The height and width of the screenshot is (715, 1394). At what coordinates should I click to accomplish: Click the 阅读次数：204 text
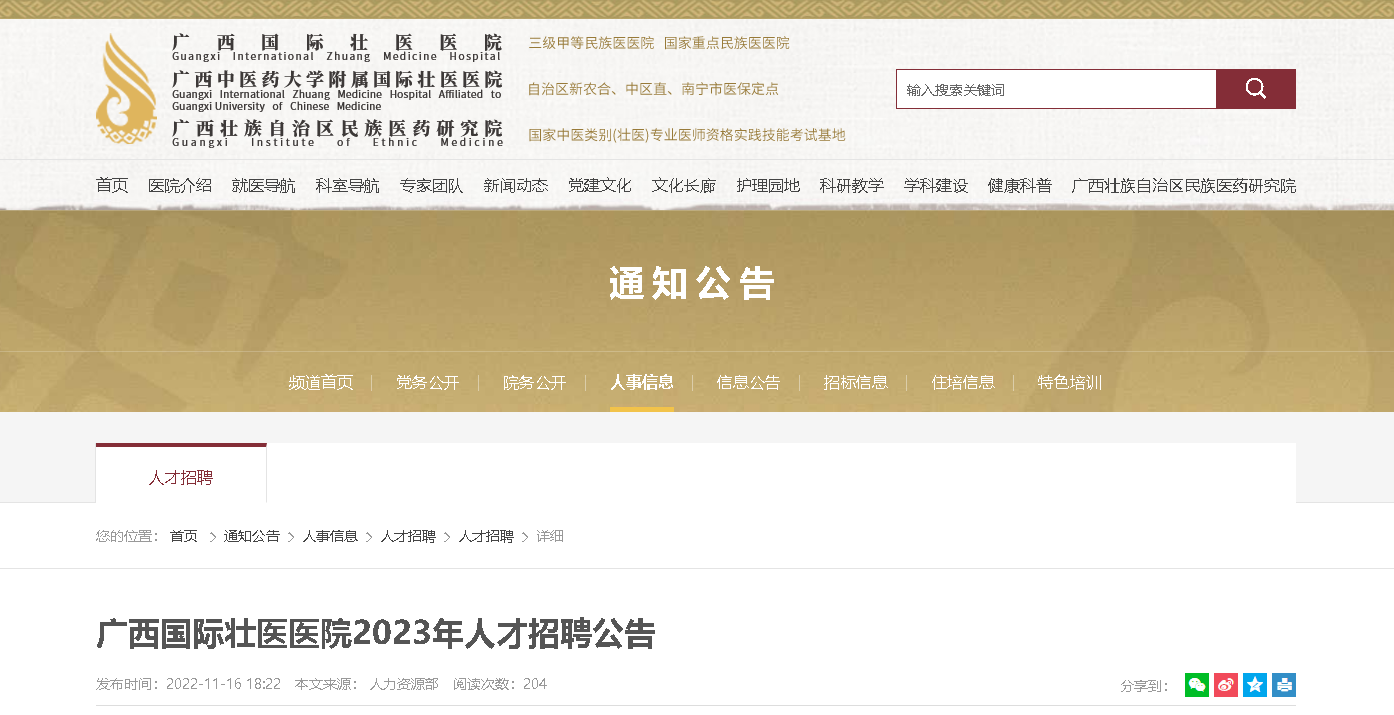tap(500, 684)
